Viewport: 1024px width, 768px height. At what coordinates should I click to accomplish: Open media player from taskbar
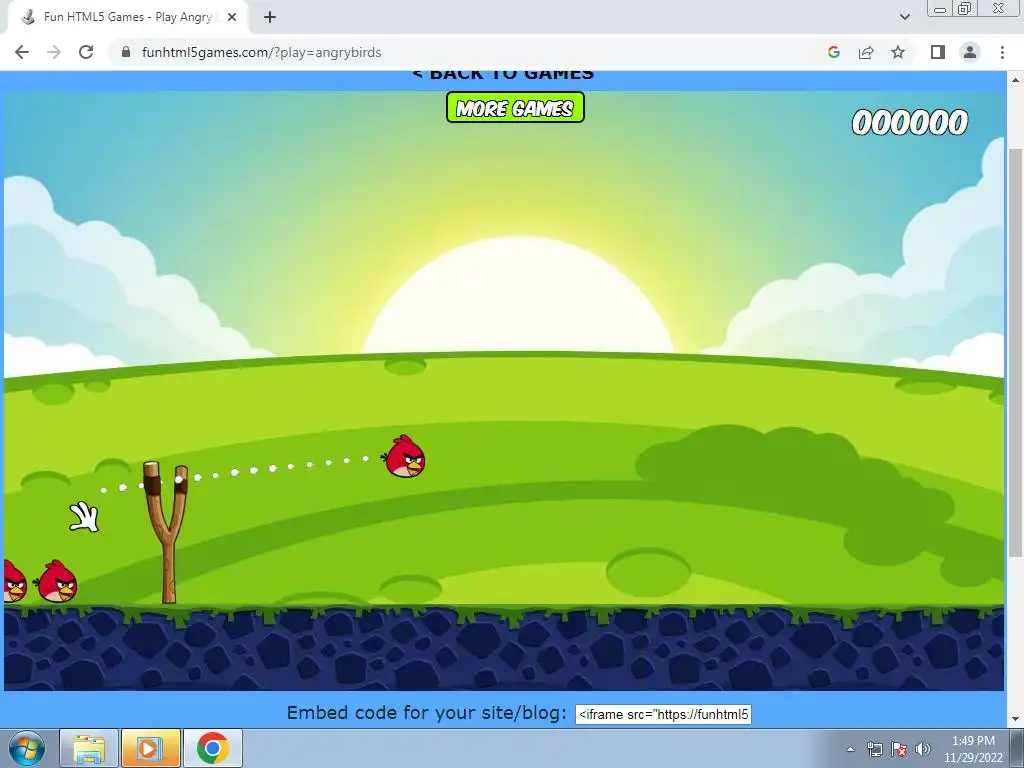coord(150,748)
